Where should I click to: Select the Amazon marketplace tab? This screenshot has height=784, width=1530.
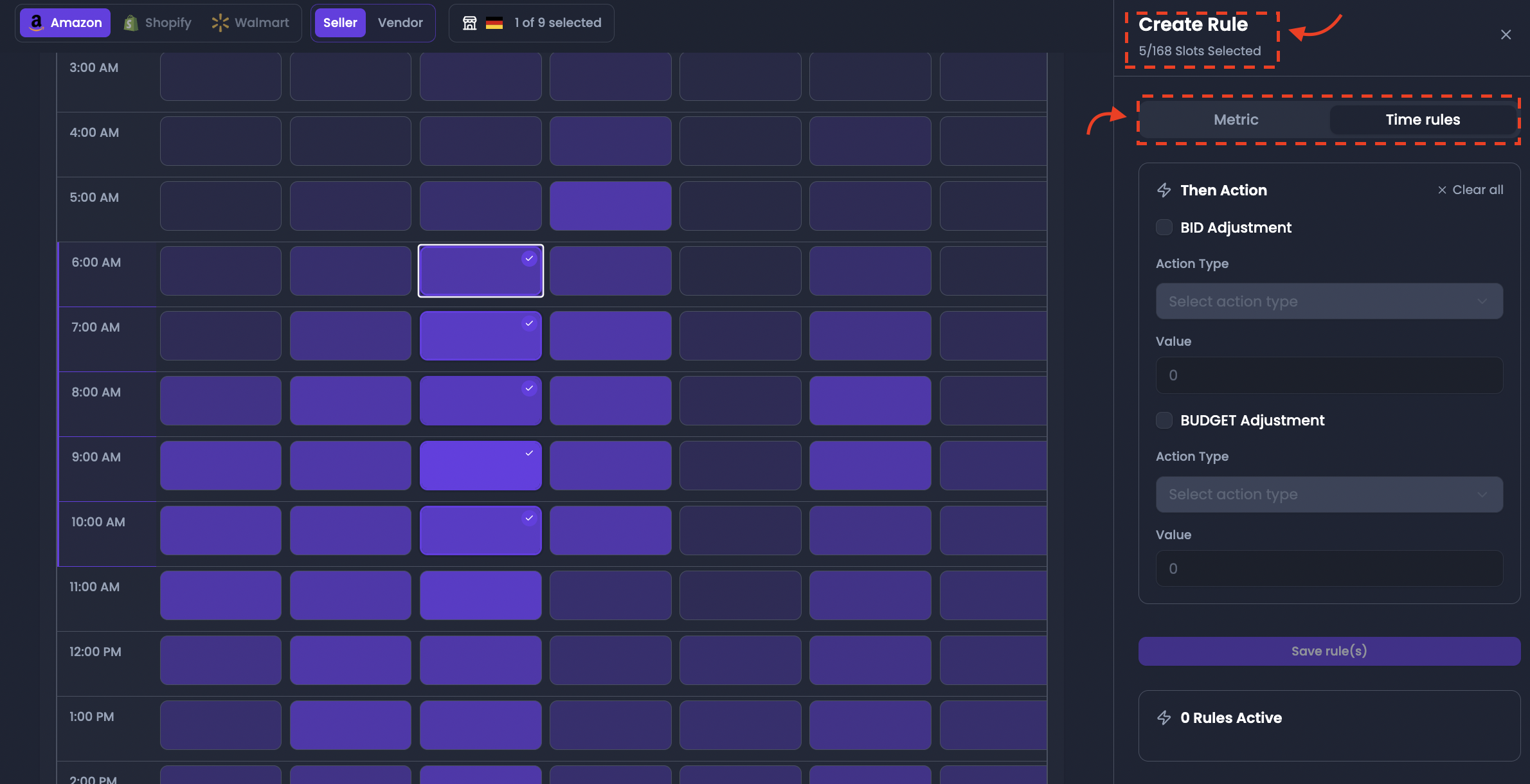click(x=65, y=22)
